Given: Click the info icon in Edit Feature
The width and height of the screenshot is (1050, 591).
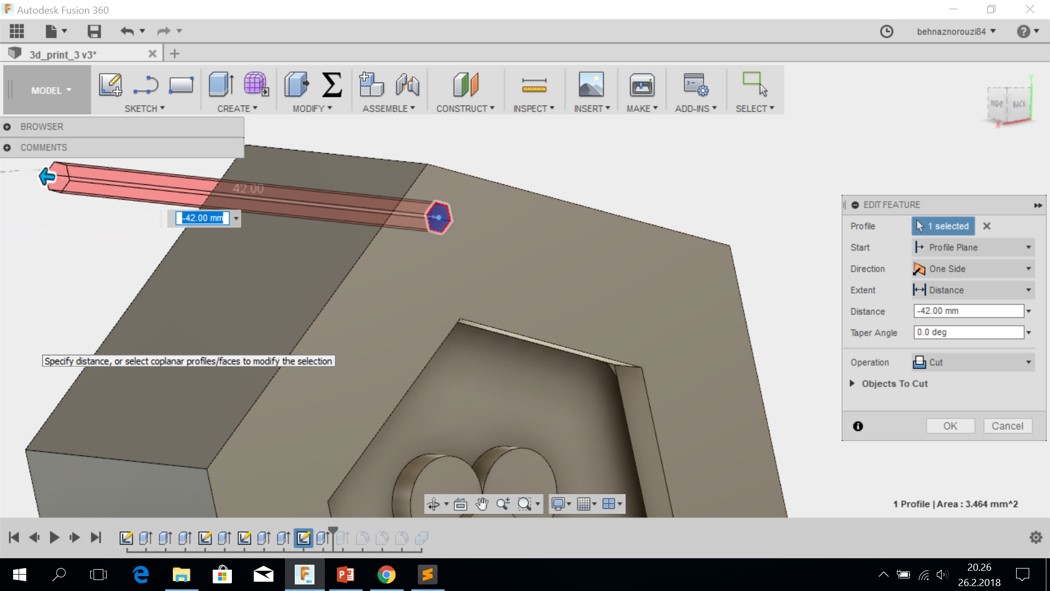Looking at the screenshot, I should click(x=858, y=426).
